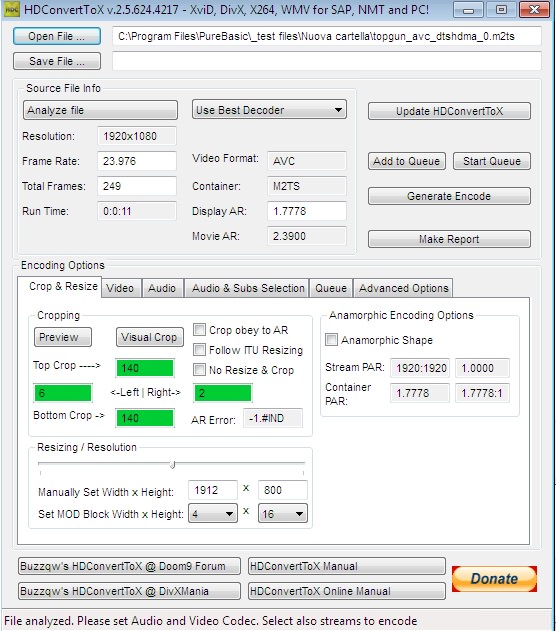Click the Start Queue button
The height and width of the screenshot is (631, 556).
click(492, 161)
